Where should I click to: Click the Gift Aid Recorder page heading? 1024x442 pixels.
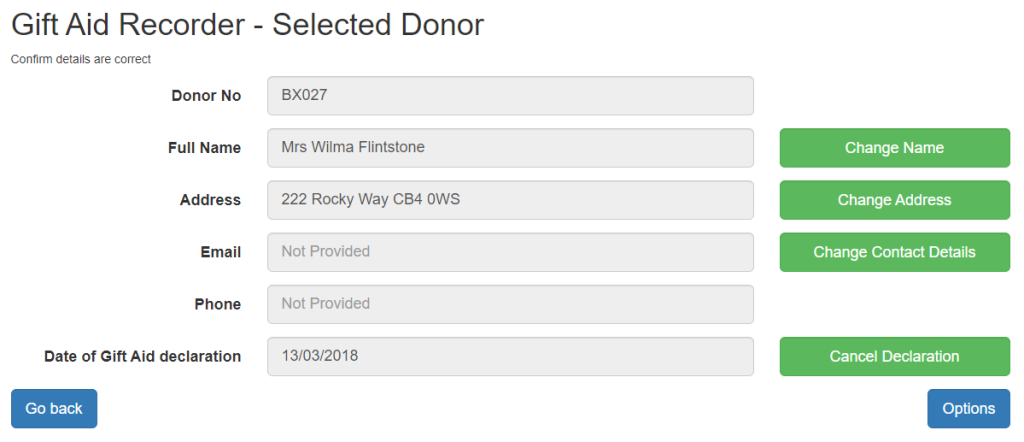[248, 25]
